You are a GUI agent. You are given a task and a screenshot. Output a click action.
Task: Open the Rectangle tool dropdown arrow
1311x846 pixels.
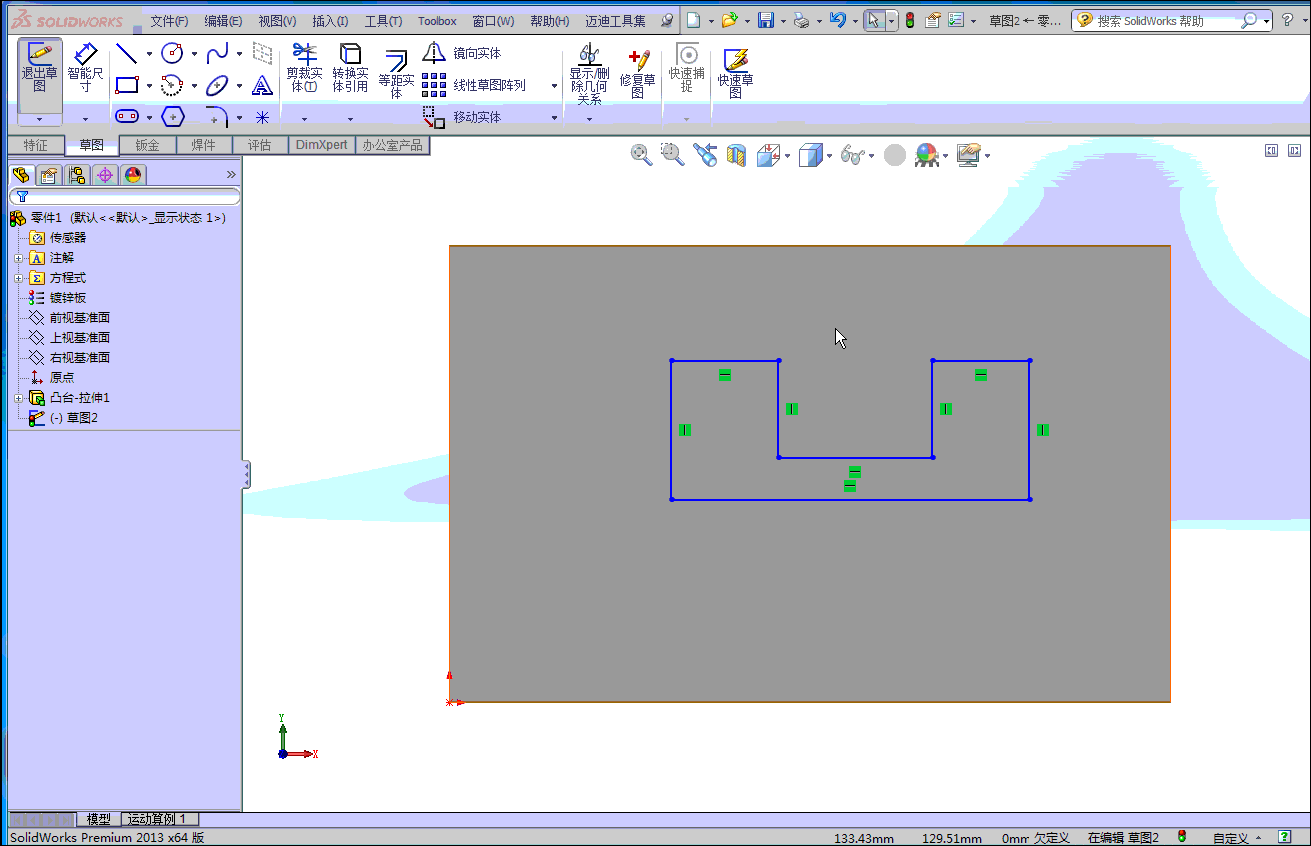149,86
